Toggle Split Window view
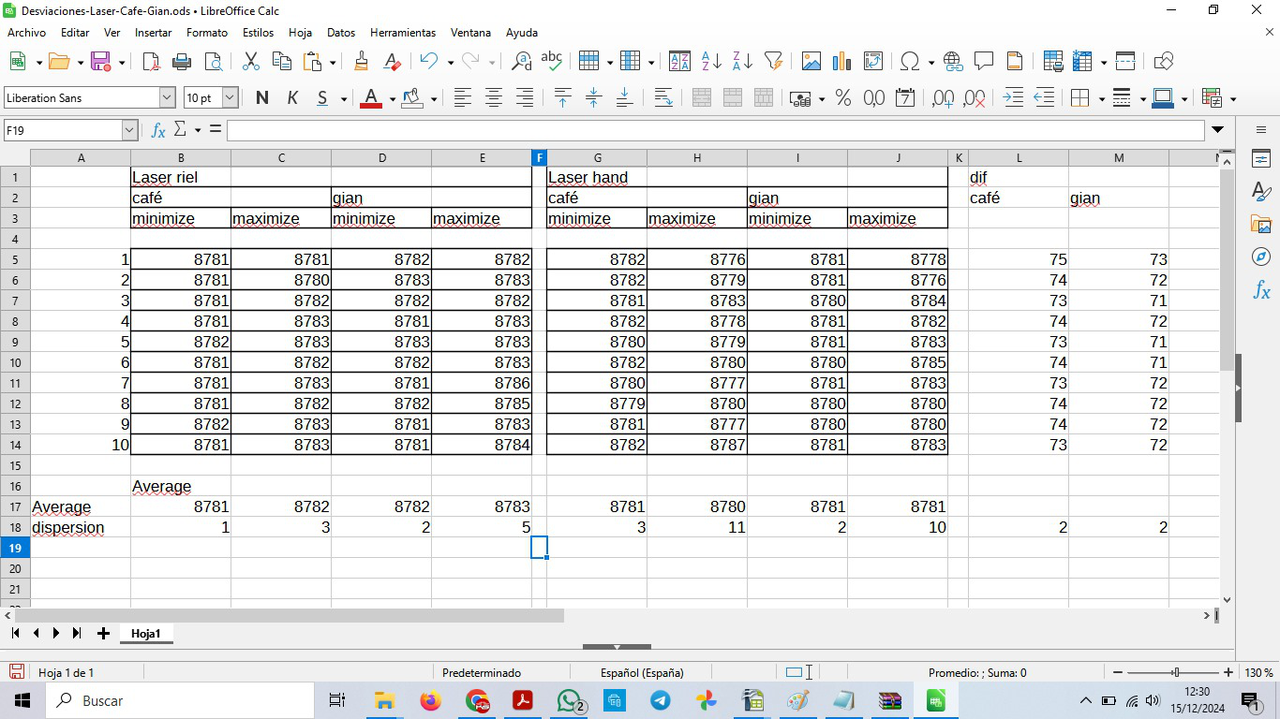Viewport: 1280px width, 719px height. (1125, 62)
